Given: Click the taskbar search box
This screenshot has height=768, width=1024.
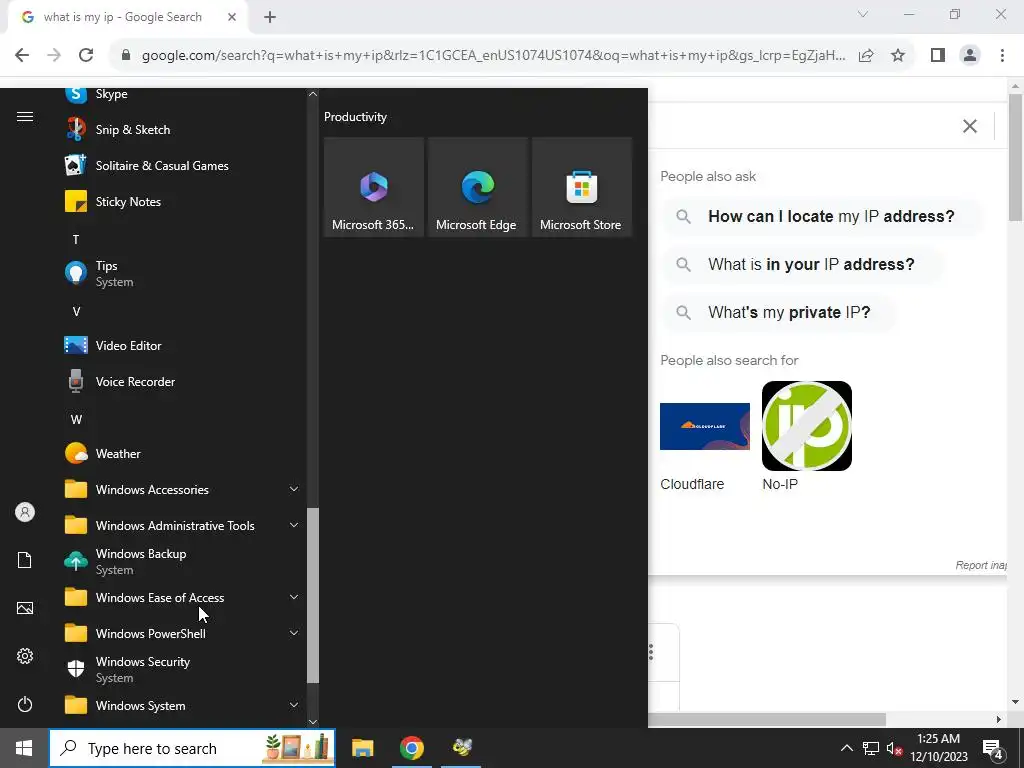Looking at the screenshot, I should coord(193,748).
